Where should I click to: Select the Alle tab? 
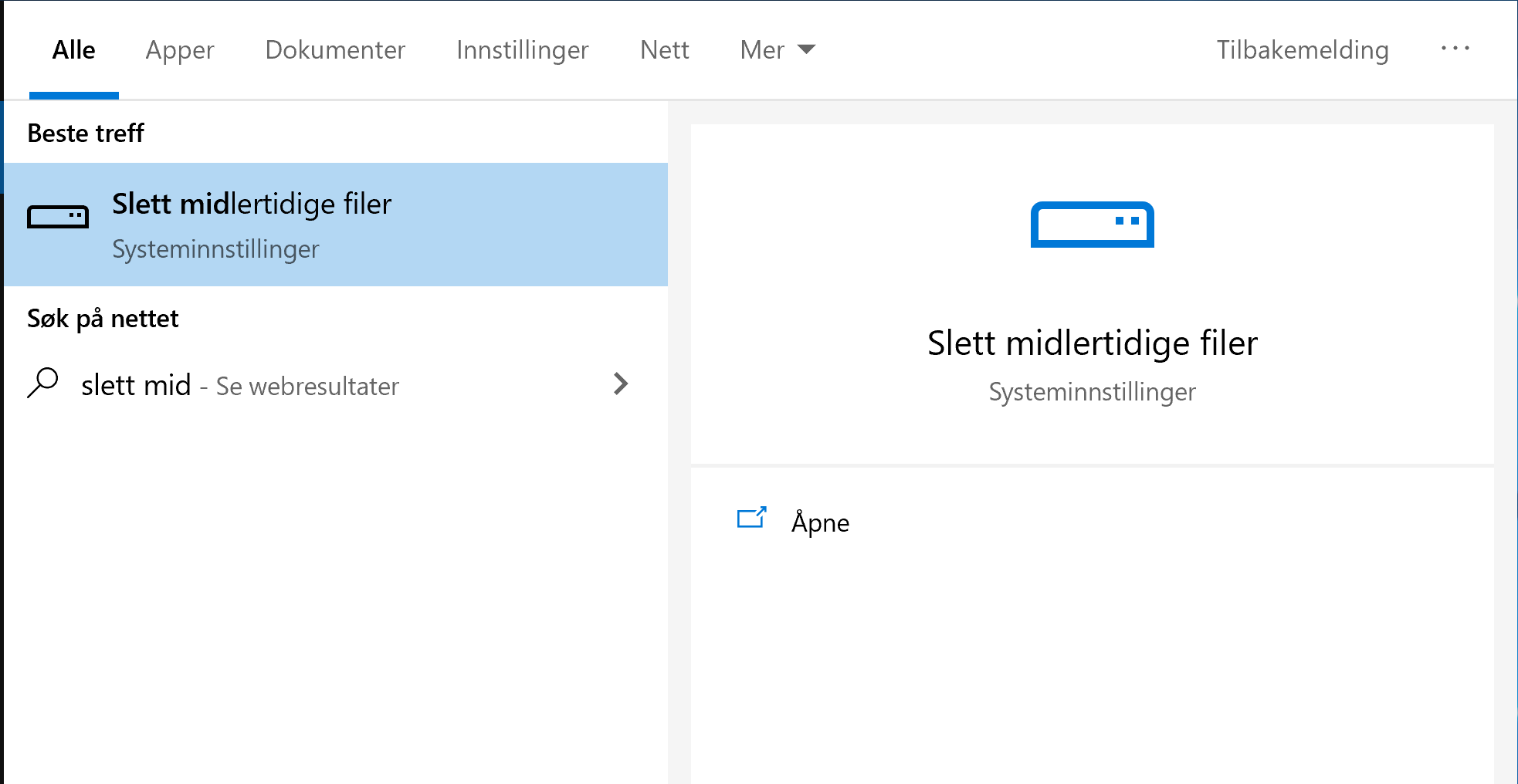(x=73, y=49)
